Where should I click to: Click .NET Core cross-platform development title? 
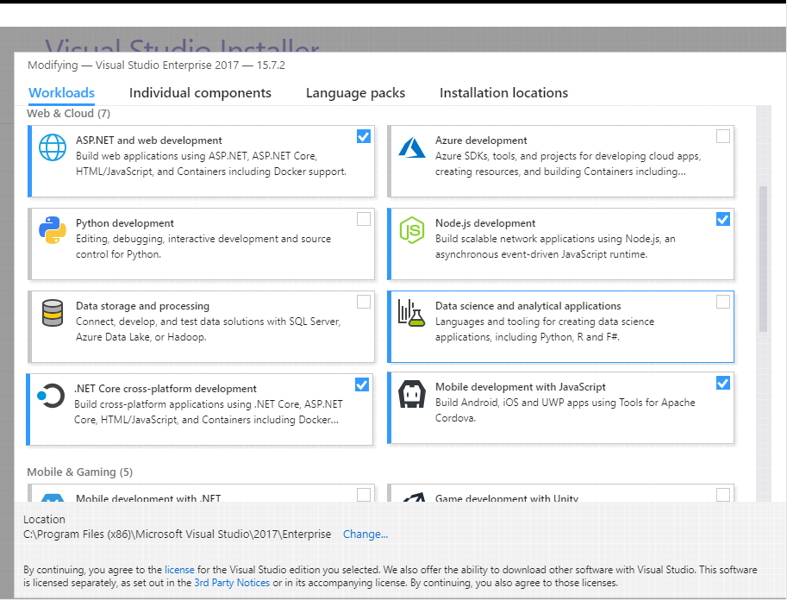tap(165, 389)
